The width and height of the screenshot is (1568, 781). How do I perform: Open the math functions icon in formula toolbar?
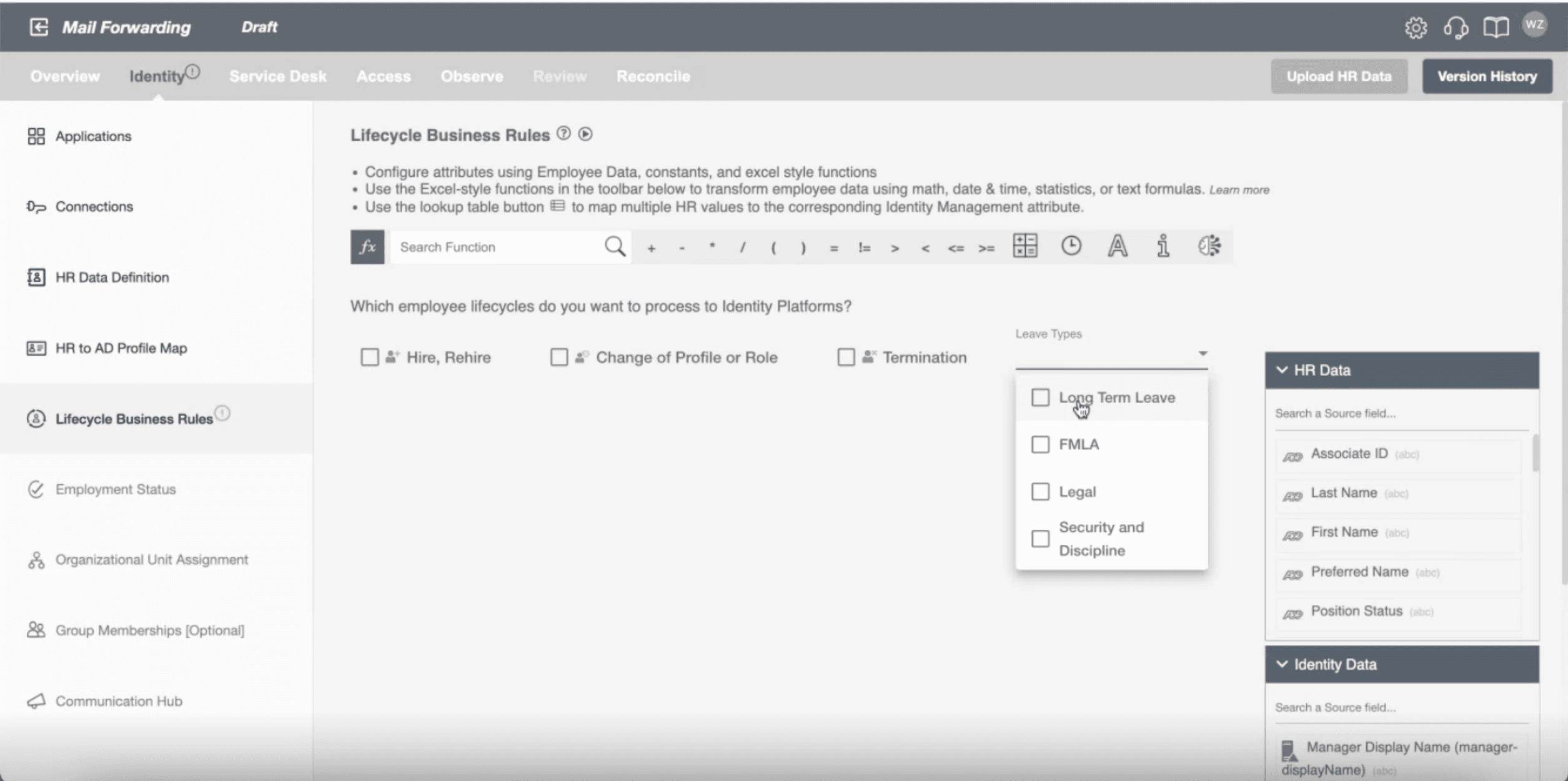point(1023,246)
